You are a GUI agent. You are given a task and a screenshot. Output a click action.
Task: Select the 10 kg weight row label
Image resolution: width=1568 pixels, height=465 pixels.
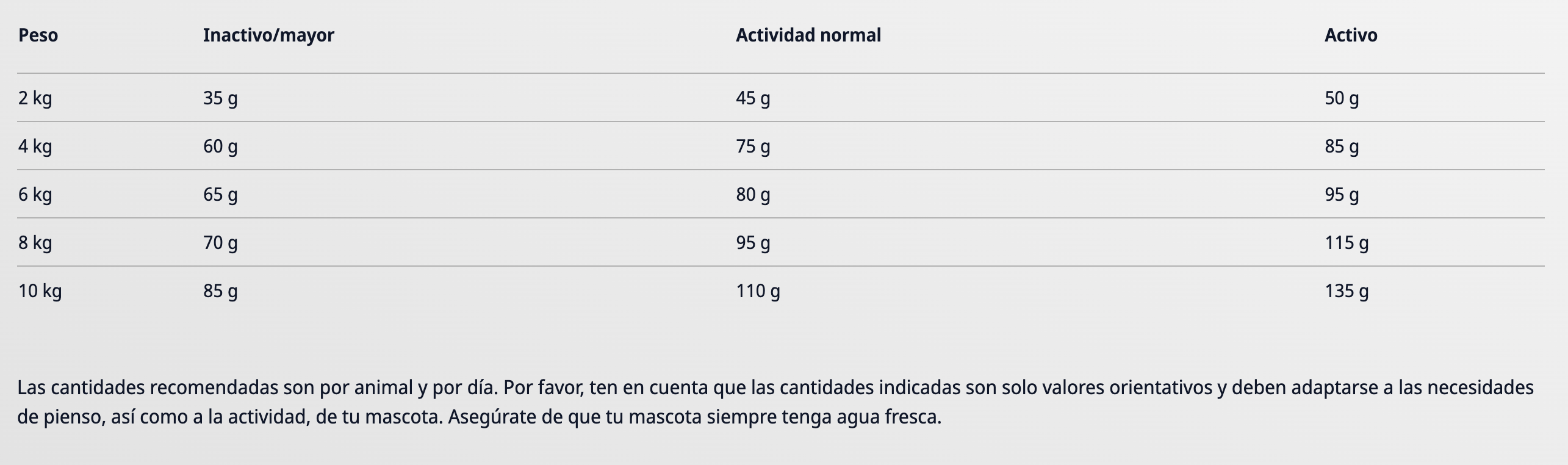(x=40, y=291)
